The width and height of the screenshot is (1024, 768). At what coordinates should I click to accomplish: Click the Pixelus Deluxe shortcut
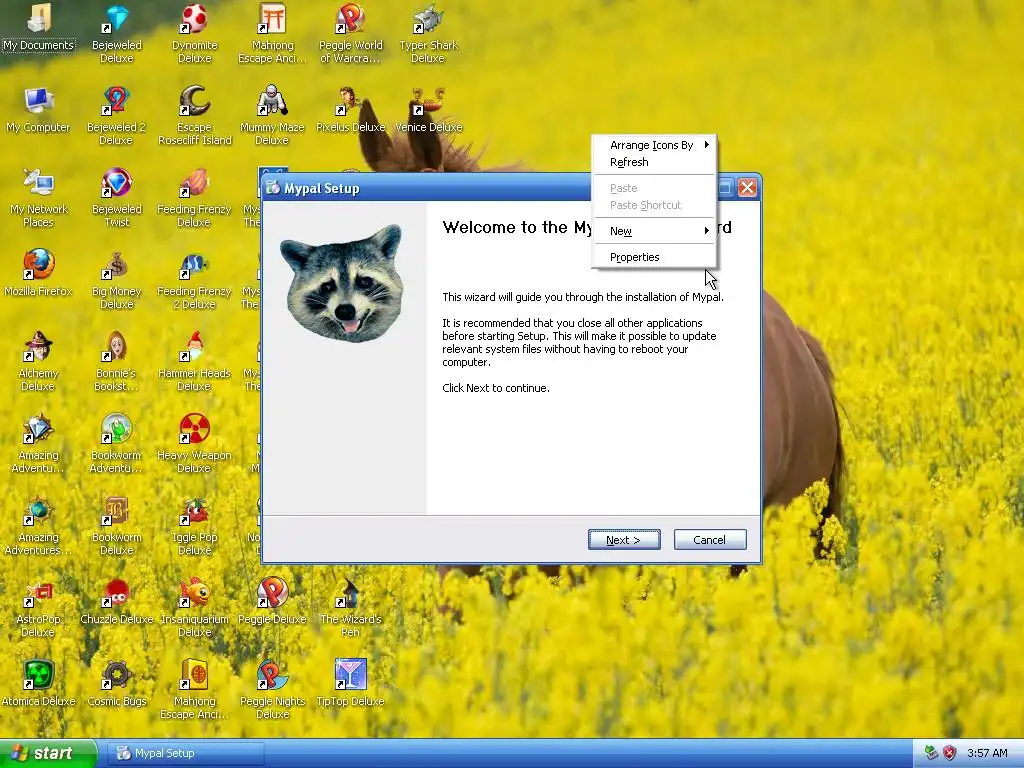coord(351,110)
